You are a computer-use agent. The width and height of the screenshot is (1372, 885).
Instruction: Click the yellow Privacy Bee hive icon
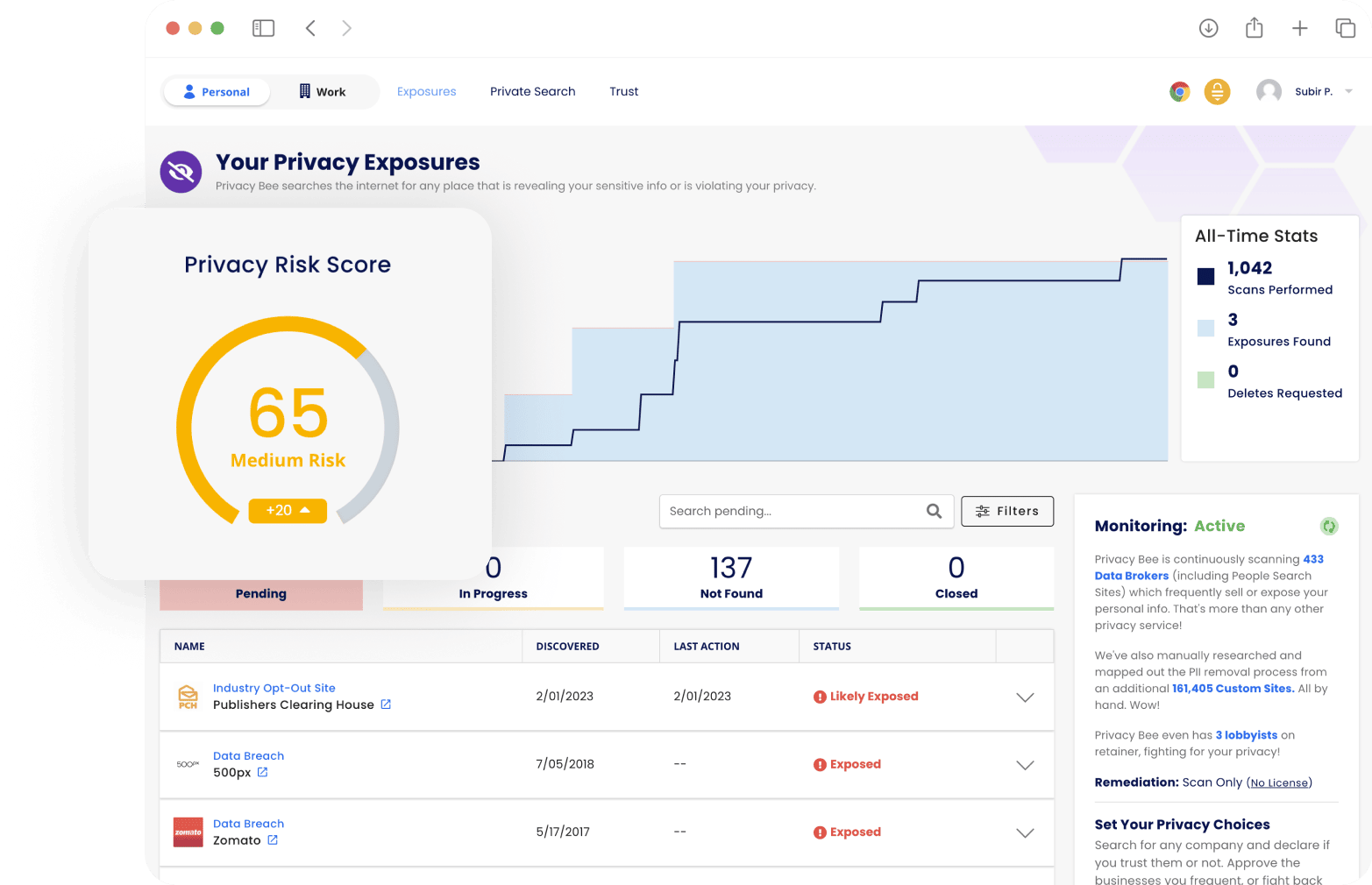pyautogui.click(x=1218, y=91)
